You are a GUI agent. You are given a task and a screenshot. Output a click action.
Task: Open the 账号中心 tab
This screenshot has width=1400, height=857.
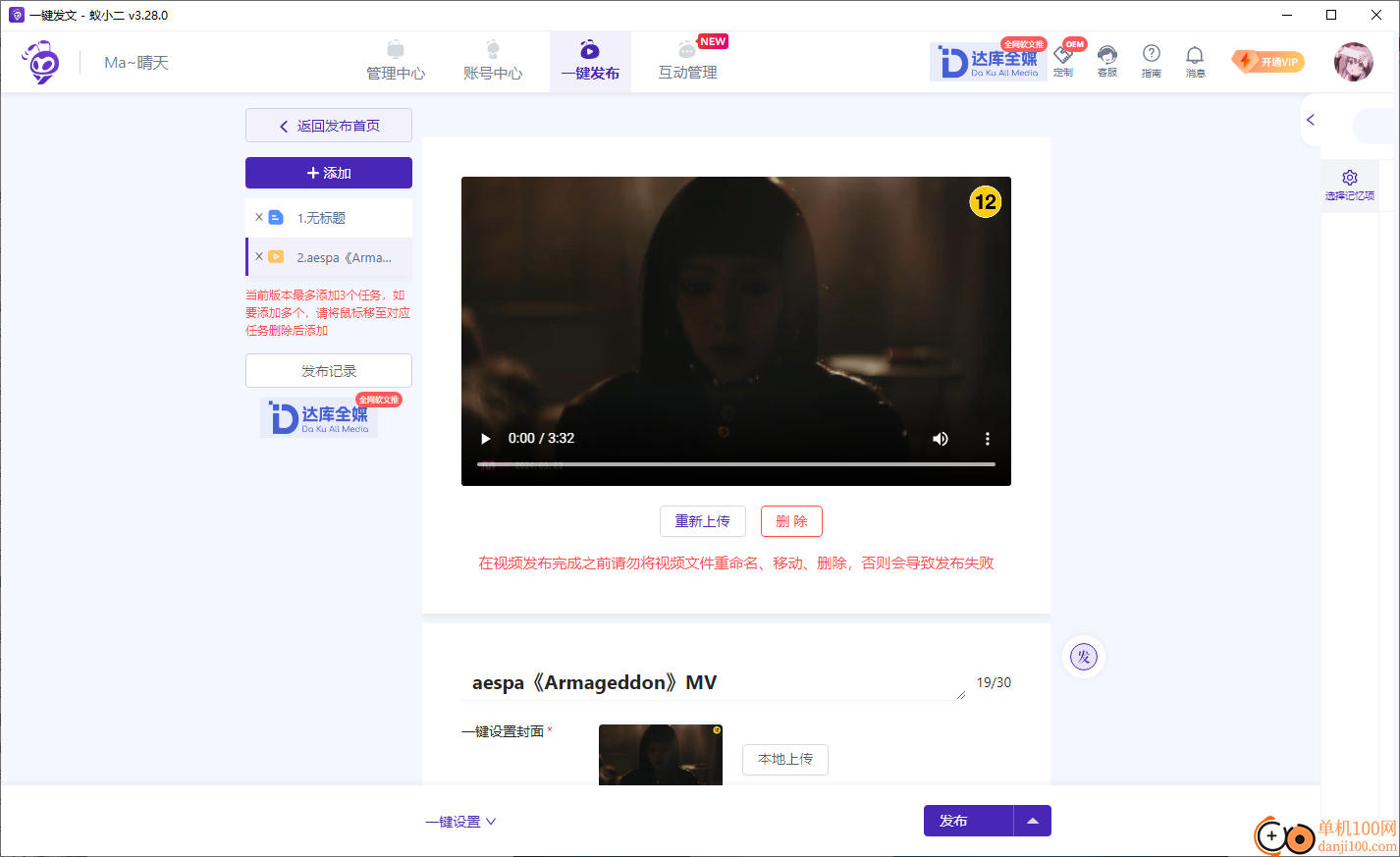(x=493, y=62)
